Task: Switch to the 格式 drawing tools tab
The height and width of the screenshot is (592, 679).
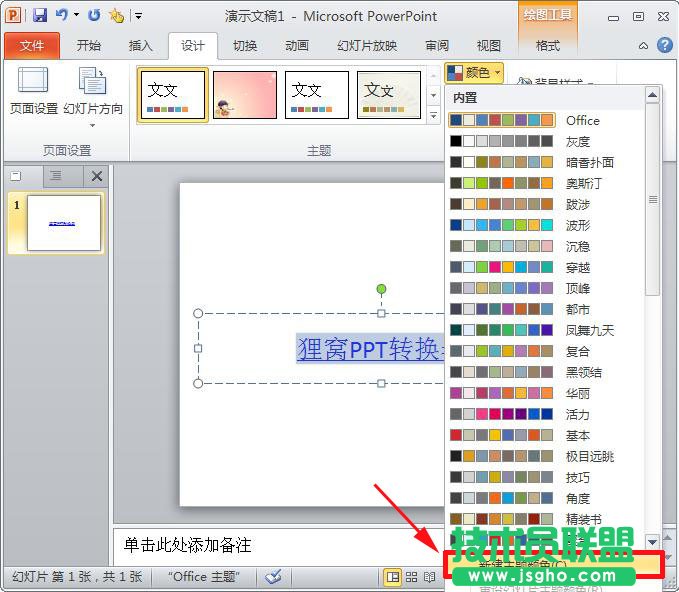Action: pos(547,45)
